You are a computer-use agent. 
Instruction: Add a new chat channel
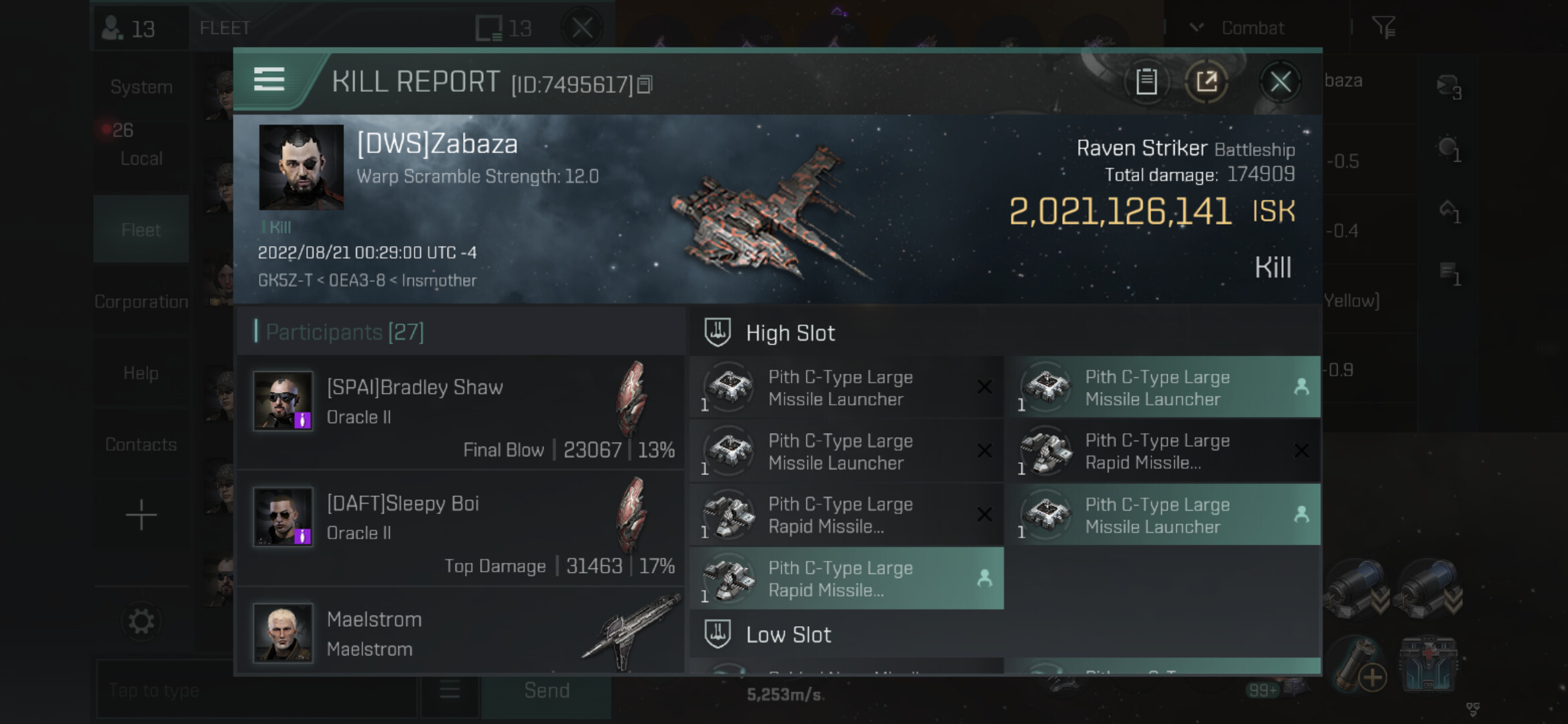point(141,515)
